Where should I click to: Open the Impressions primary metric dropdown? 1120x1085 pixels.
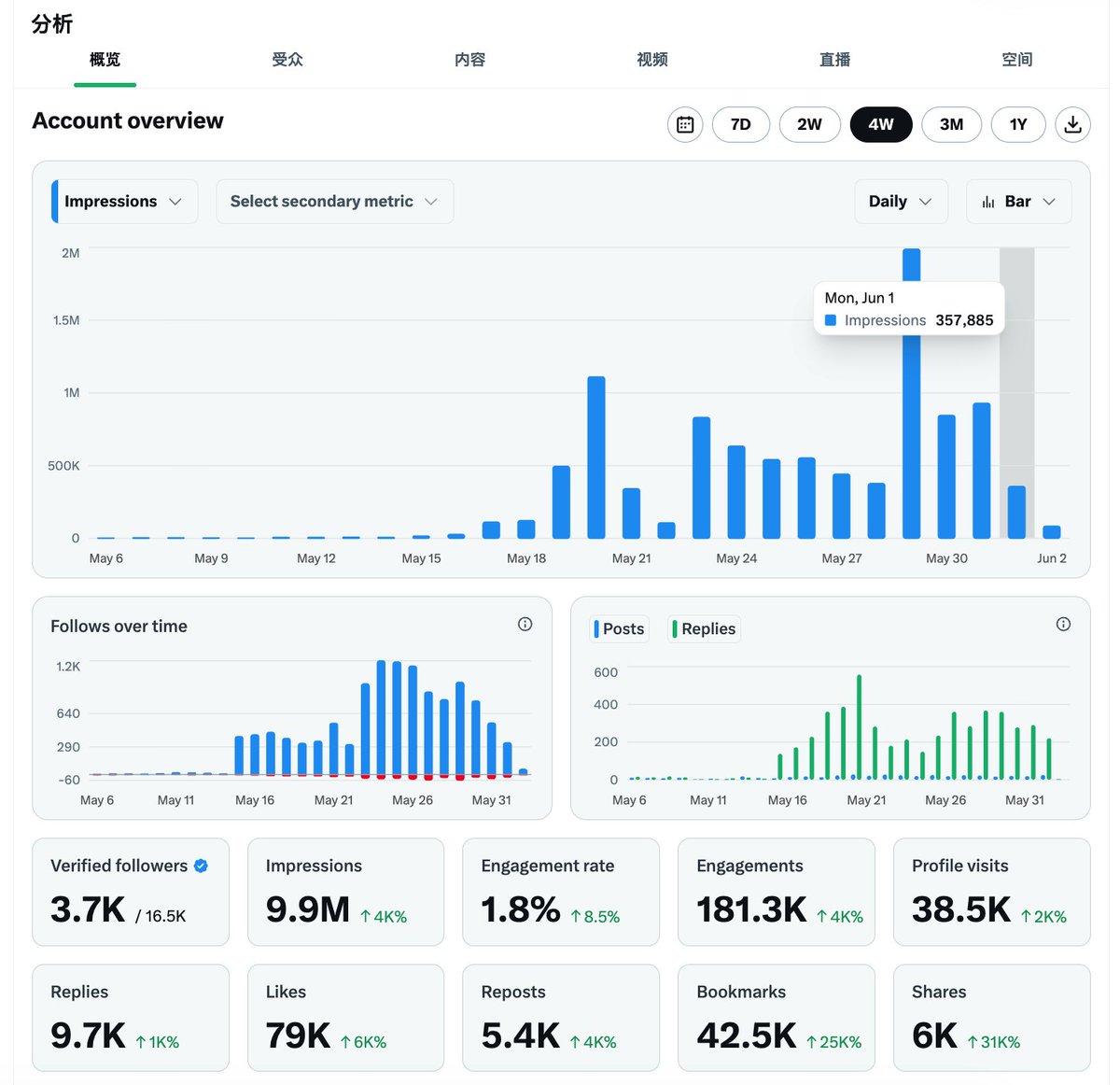click(124, 202)
